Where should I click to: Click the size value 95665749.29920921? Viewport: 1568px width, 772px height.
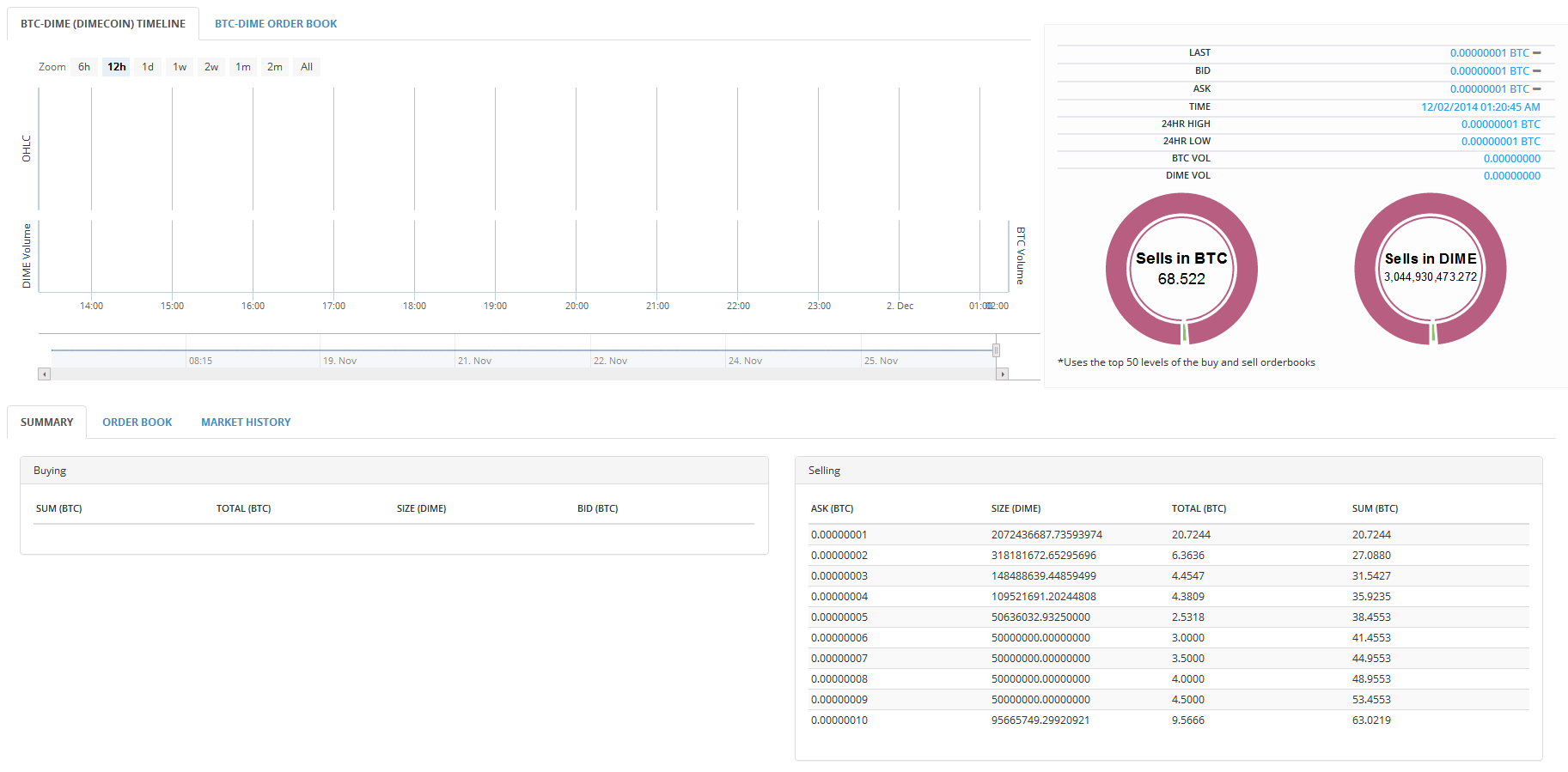pos(1040,720)
